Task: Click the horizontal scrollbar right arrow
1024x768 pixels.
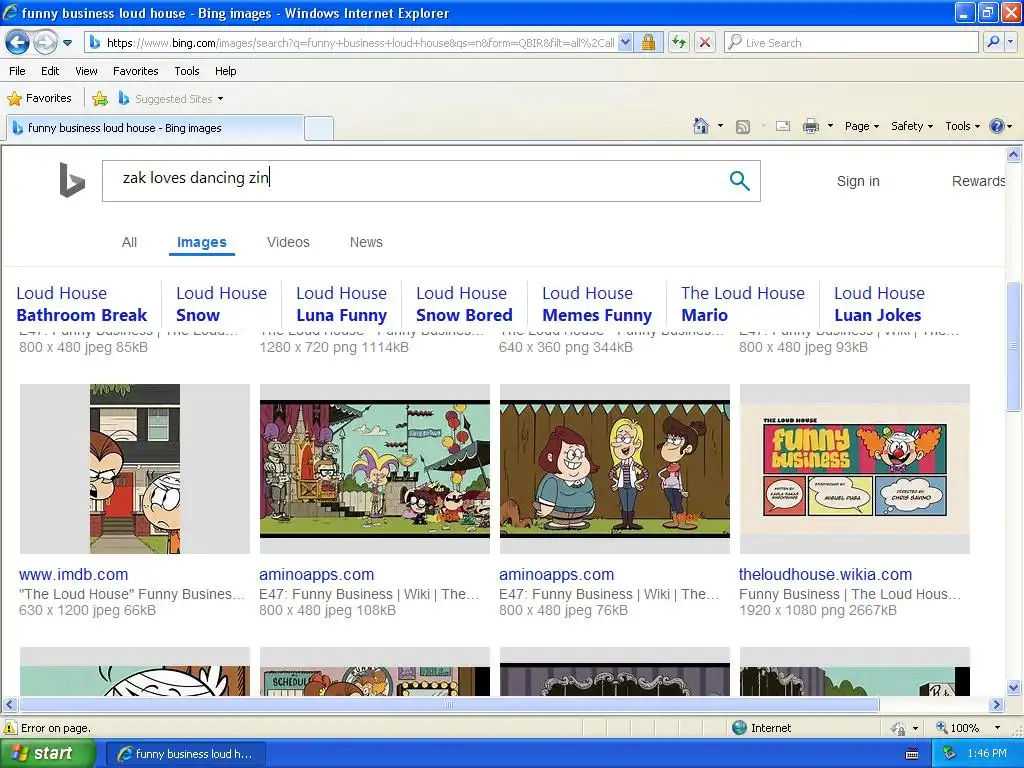Action: coord(997,705)
